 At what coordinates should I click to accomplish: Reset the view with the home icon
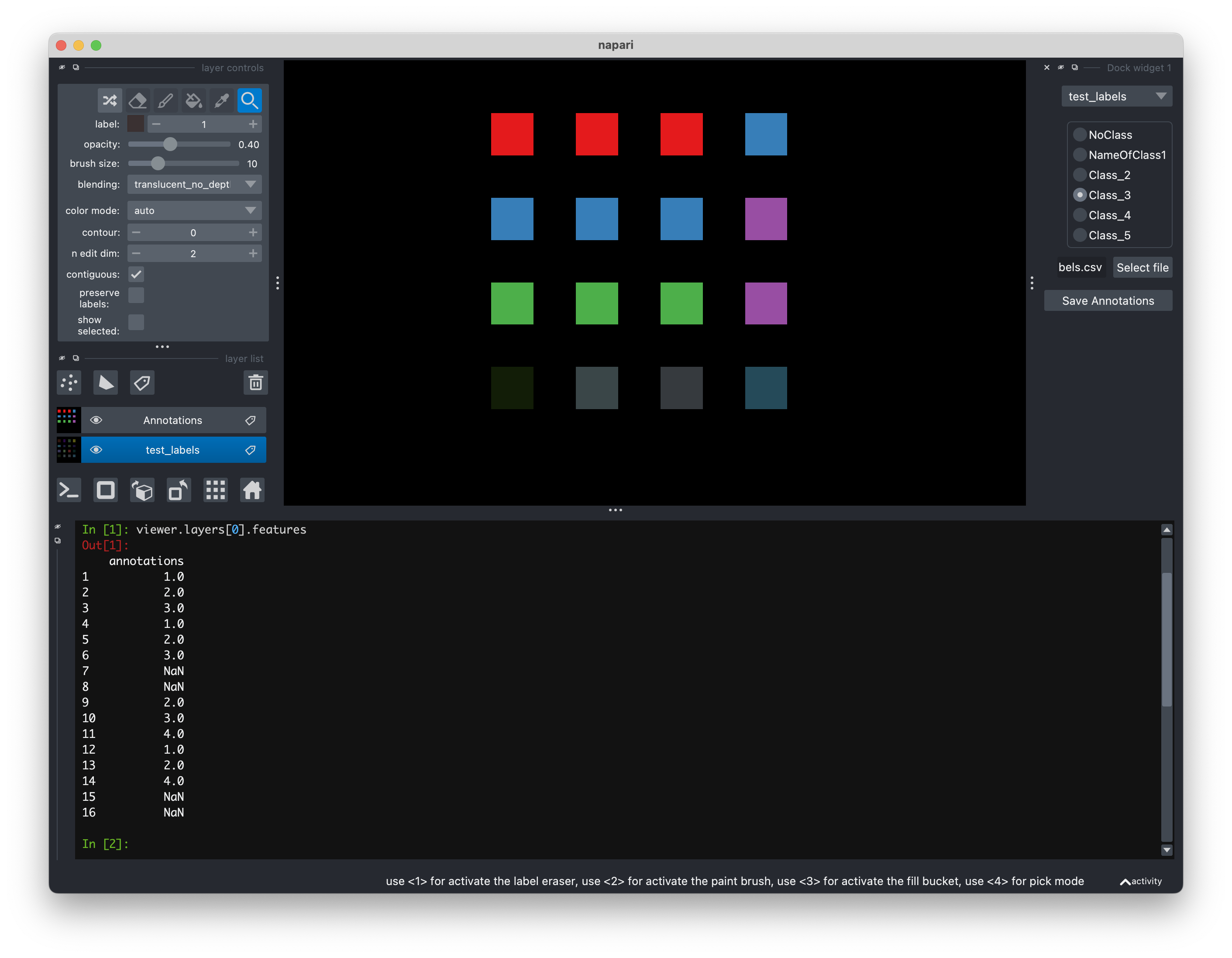click(x=251, y=490)
